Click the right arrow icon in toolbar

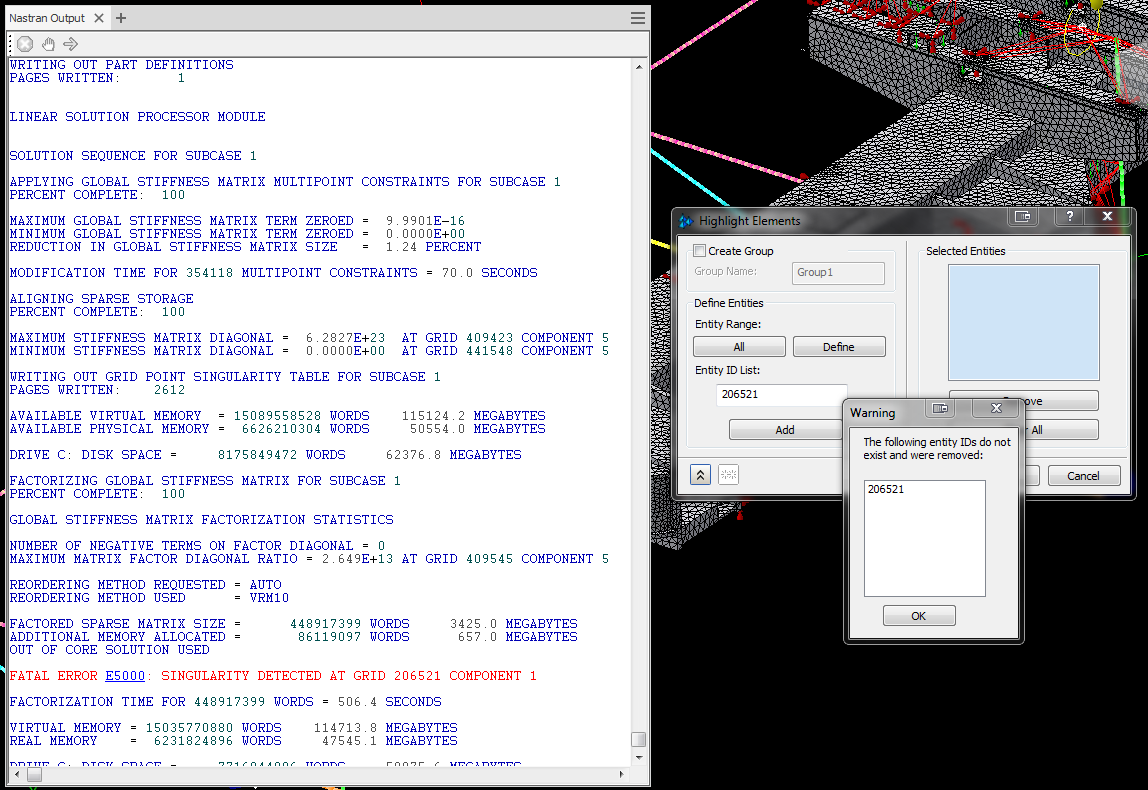tap(71, 44)
